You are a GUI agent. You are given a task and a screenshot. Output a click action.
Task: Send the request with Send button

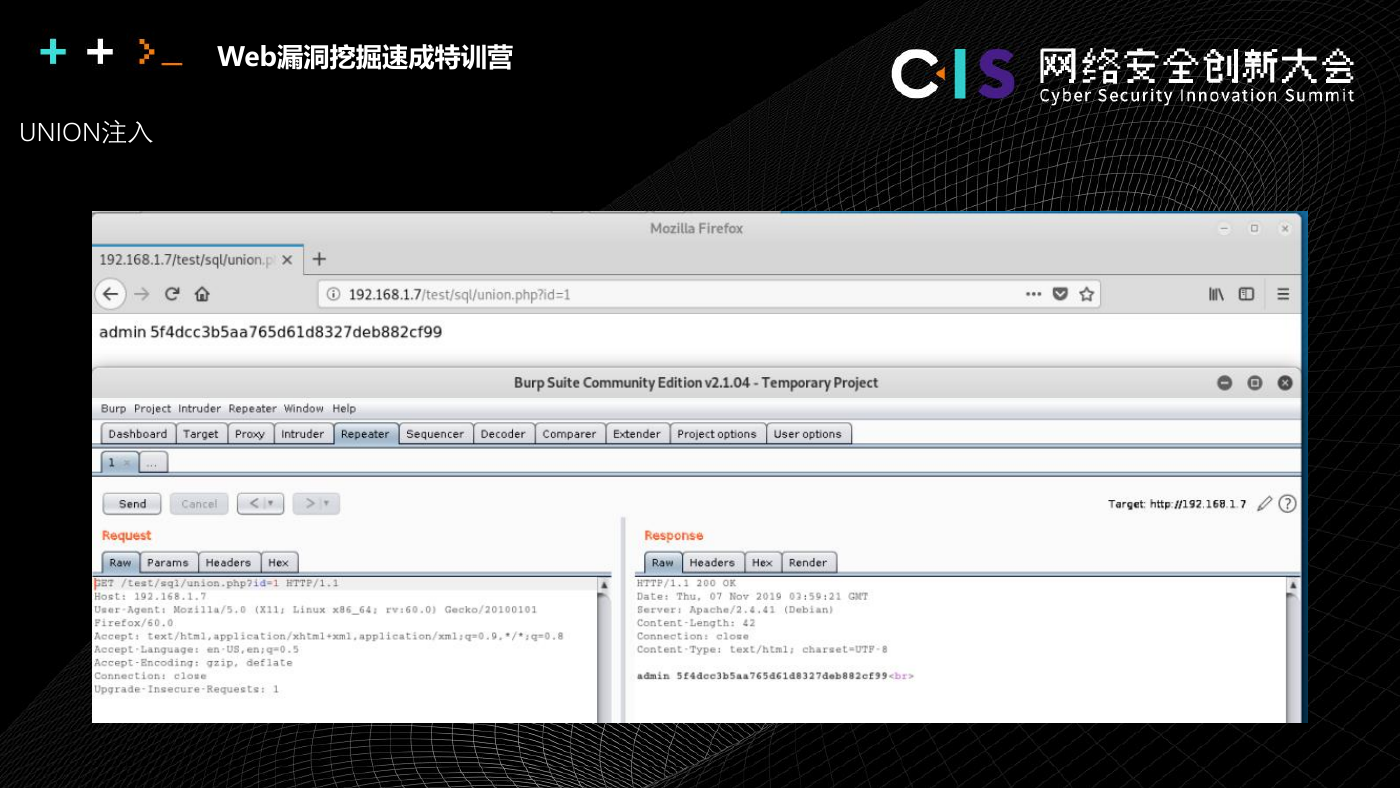tap(132, 504)
